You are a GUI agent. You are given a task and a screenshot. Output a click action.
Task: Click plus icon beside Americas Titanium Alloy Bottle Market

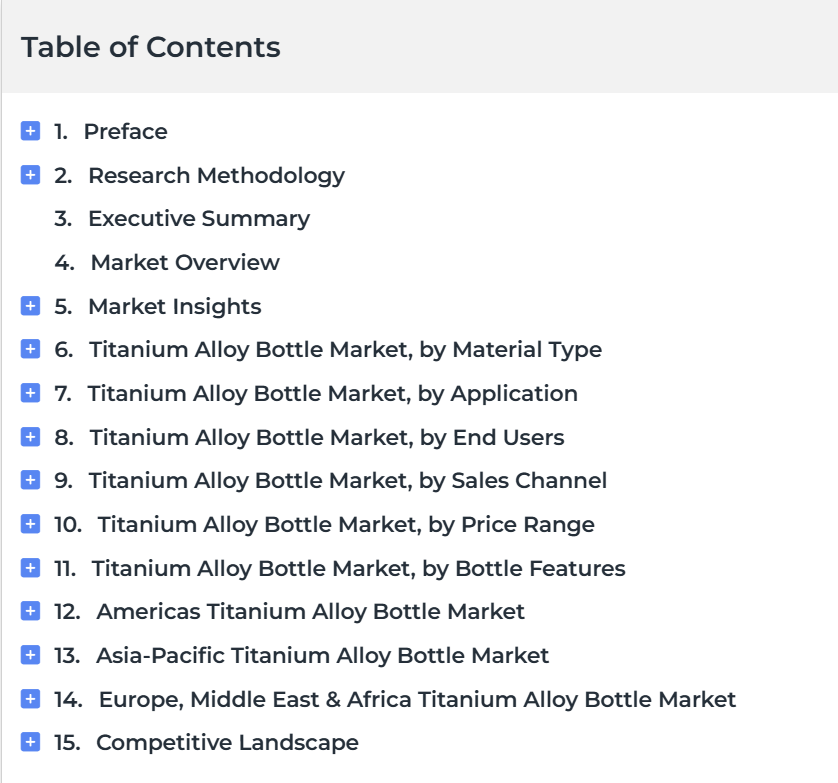point(30,611)
